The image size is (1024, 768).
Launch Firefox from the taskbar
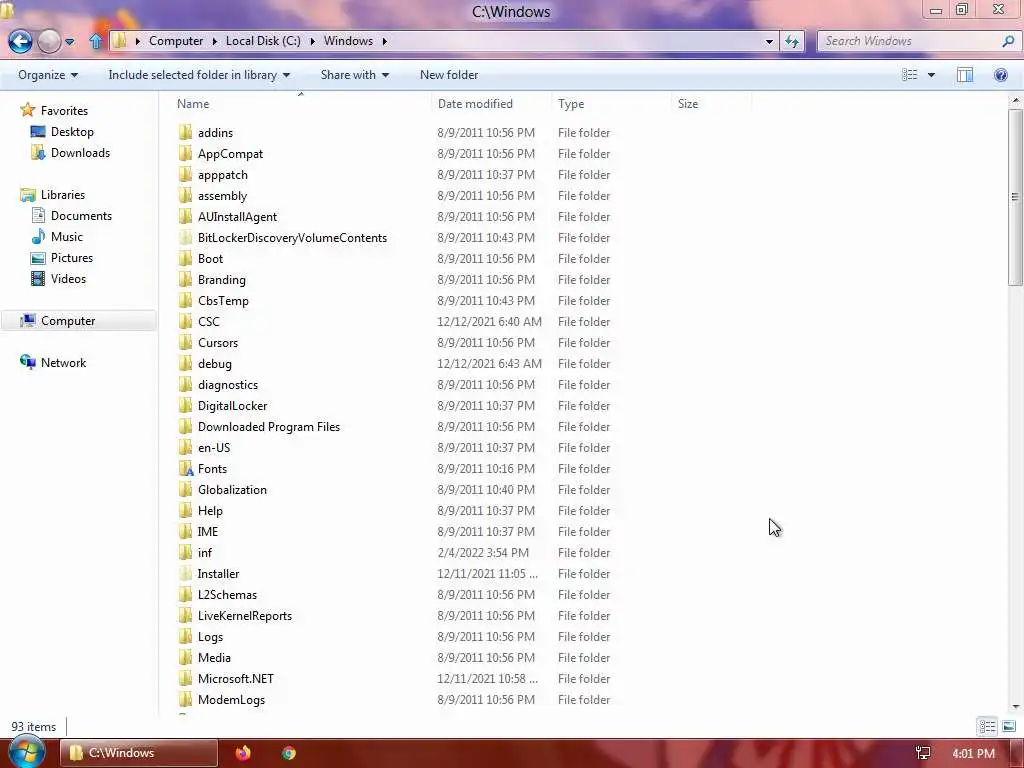point(243,753)
